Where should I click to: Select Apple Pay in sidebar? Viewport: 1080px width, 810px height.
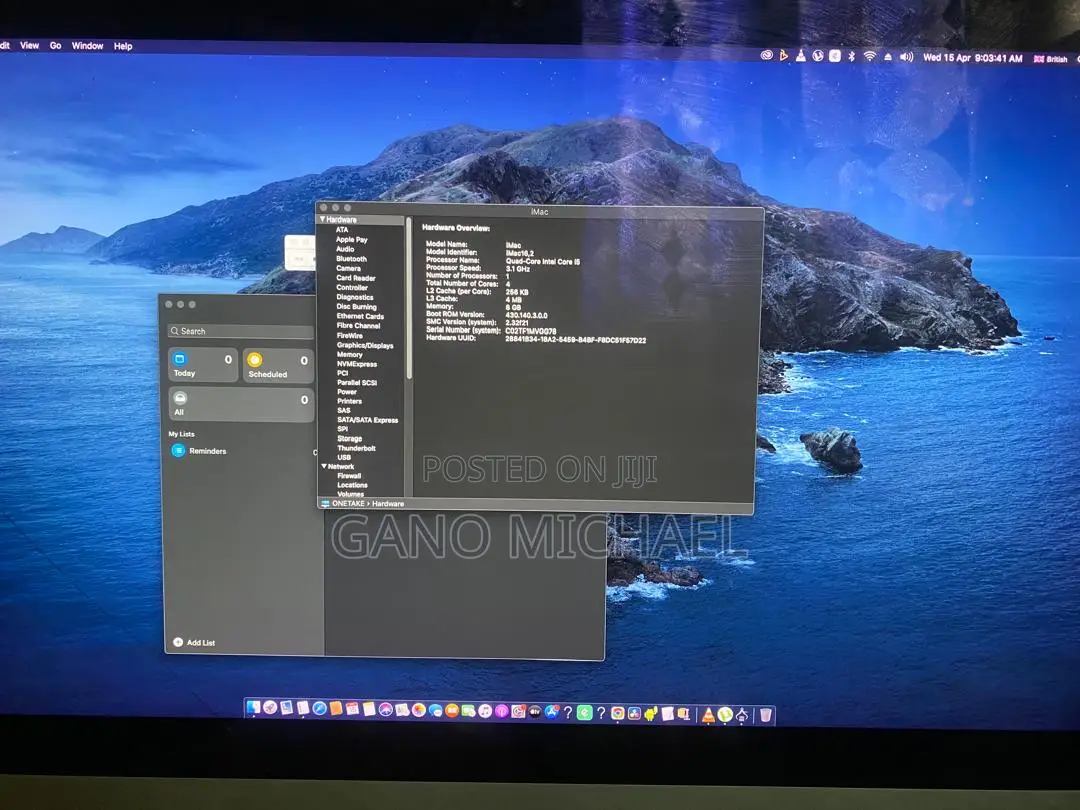tap(351, 240)
